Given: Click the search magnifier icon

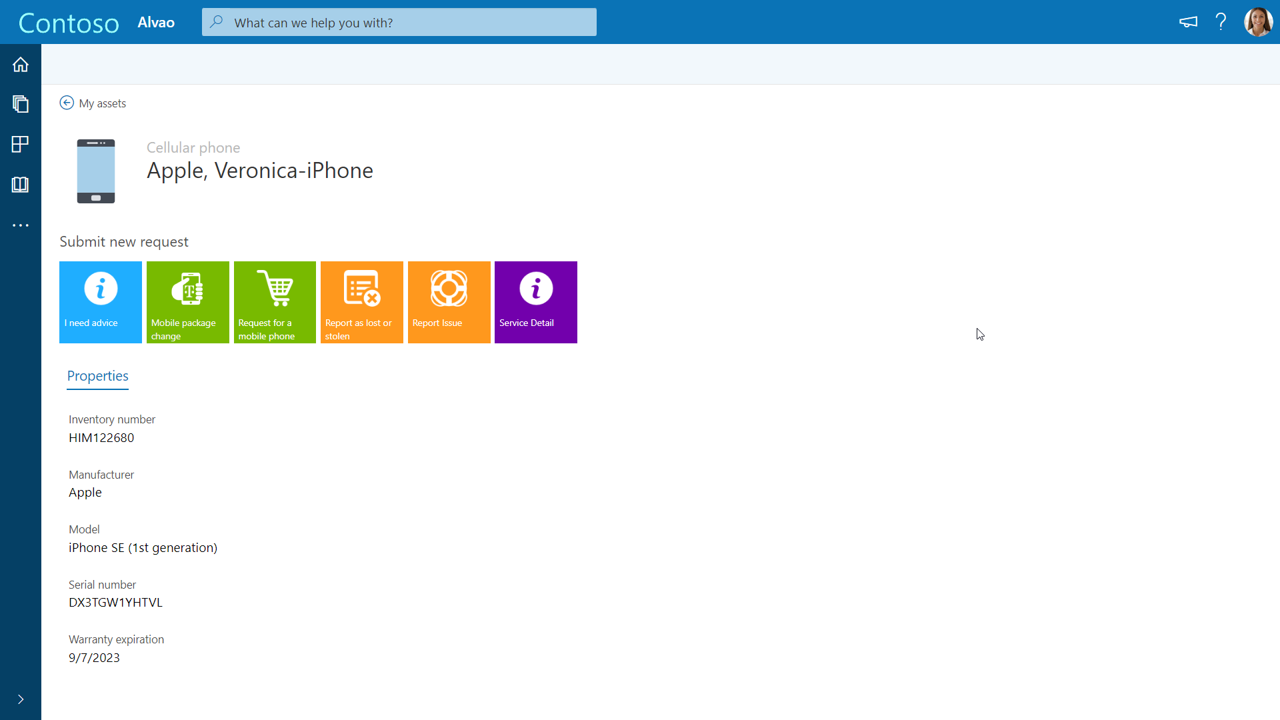Looking at the screenshot, I should click(217, 22).
